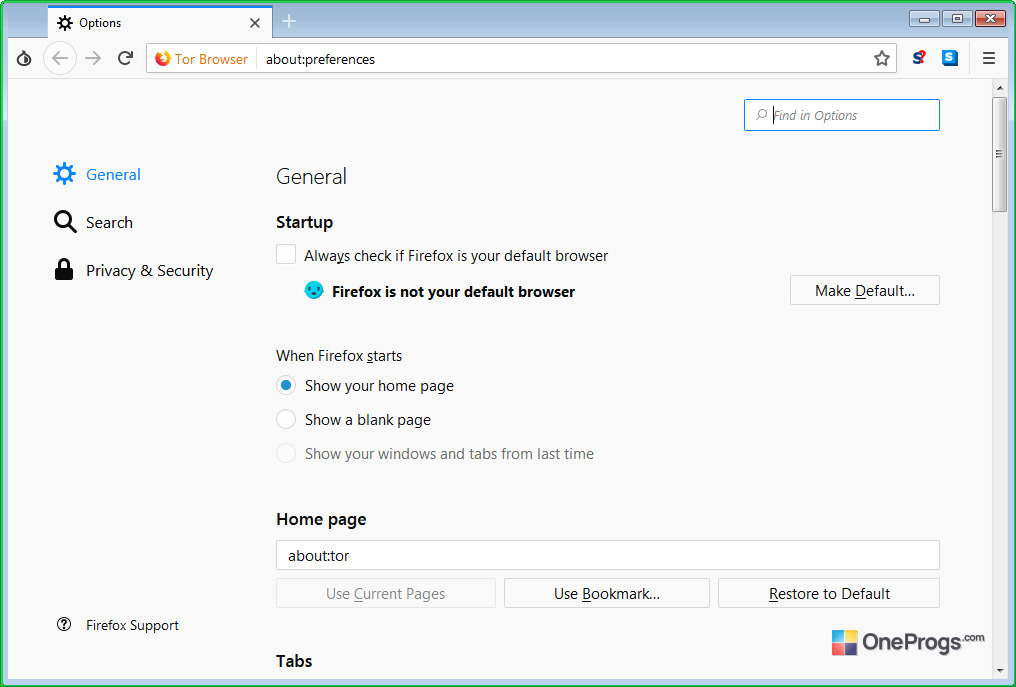Select Show a blank page option
Viewport: 1016px width, 687px height.
286,419
